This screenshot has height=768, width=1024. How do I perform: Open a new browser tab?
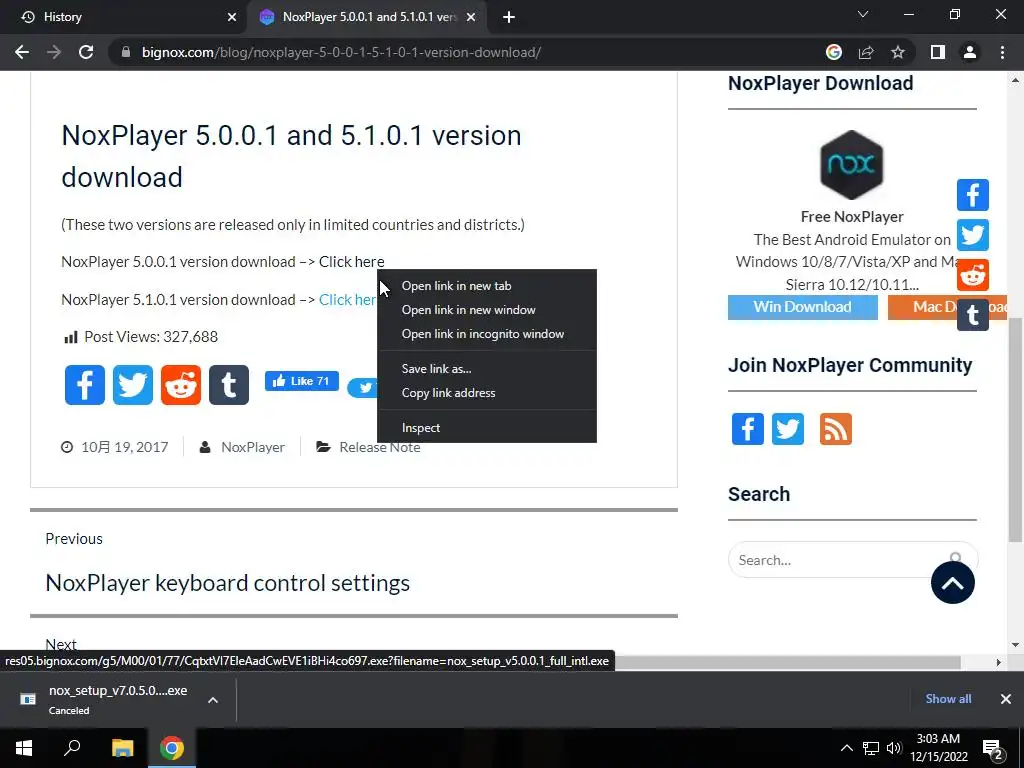pos(509,17)
